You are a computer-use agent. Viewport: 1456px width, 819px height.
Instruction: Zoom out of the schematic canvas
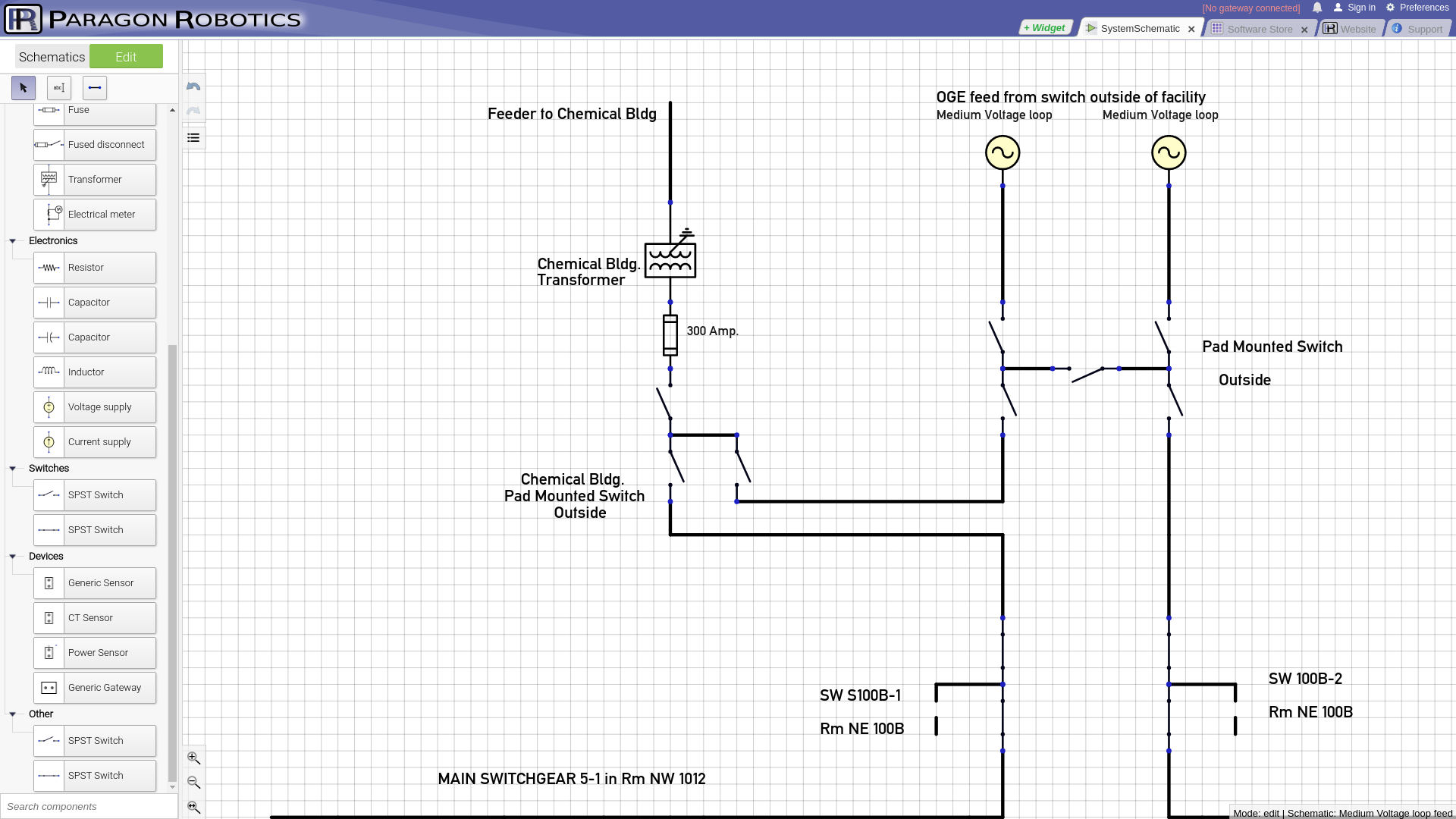coord(194,783)
